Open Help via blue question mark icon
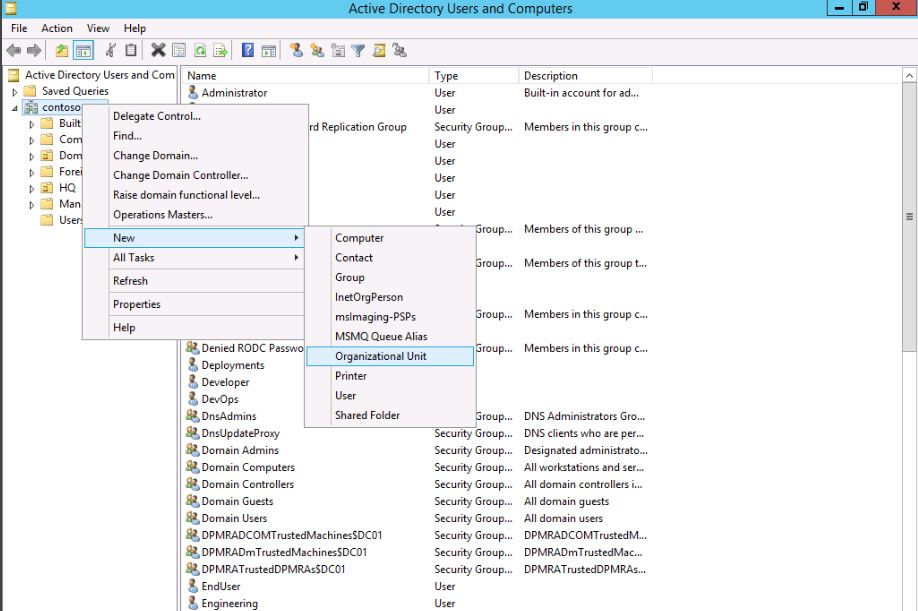The height and width of the screenshot is (611, 918). [246, 51]
